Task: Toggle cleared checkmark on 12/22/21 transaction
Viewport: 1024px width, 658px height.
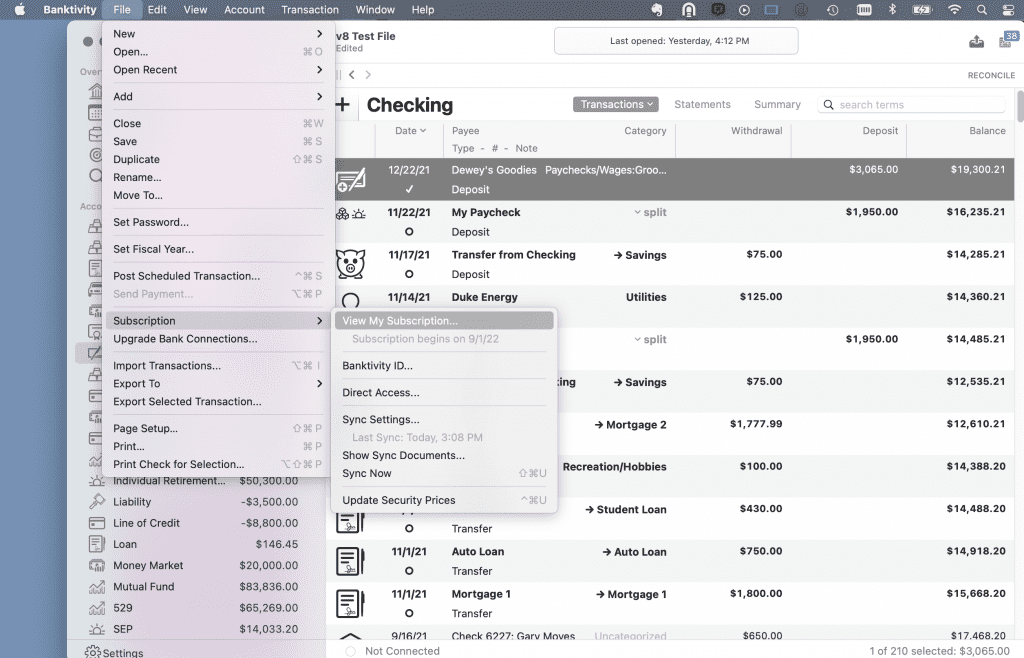Action: (x=409, y=189)
